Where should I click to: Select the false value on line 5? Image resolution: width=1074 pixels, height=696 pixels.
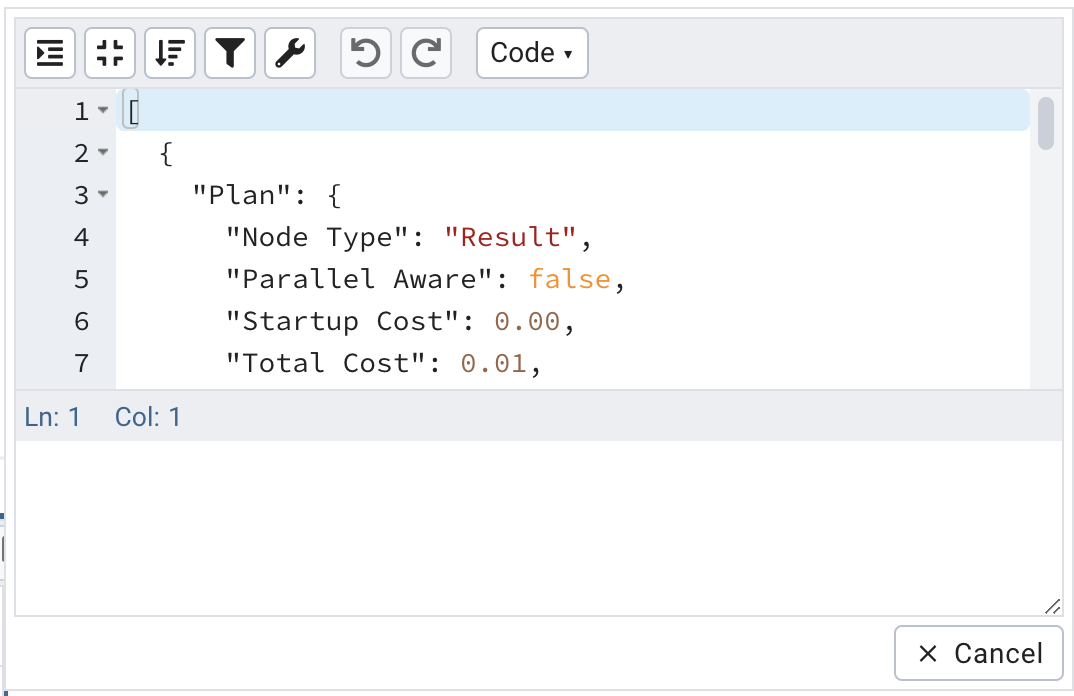point(570,279)
